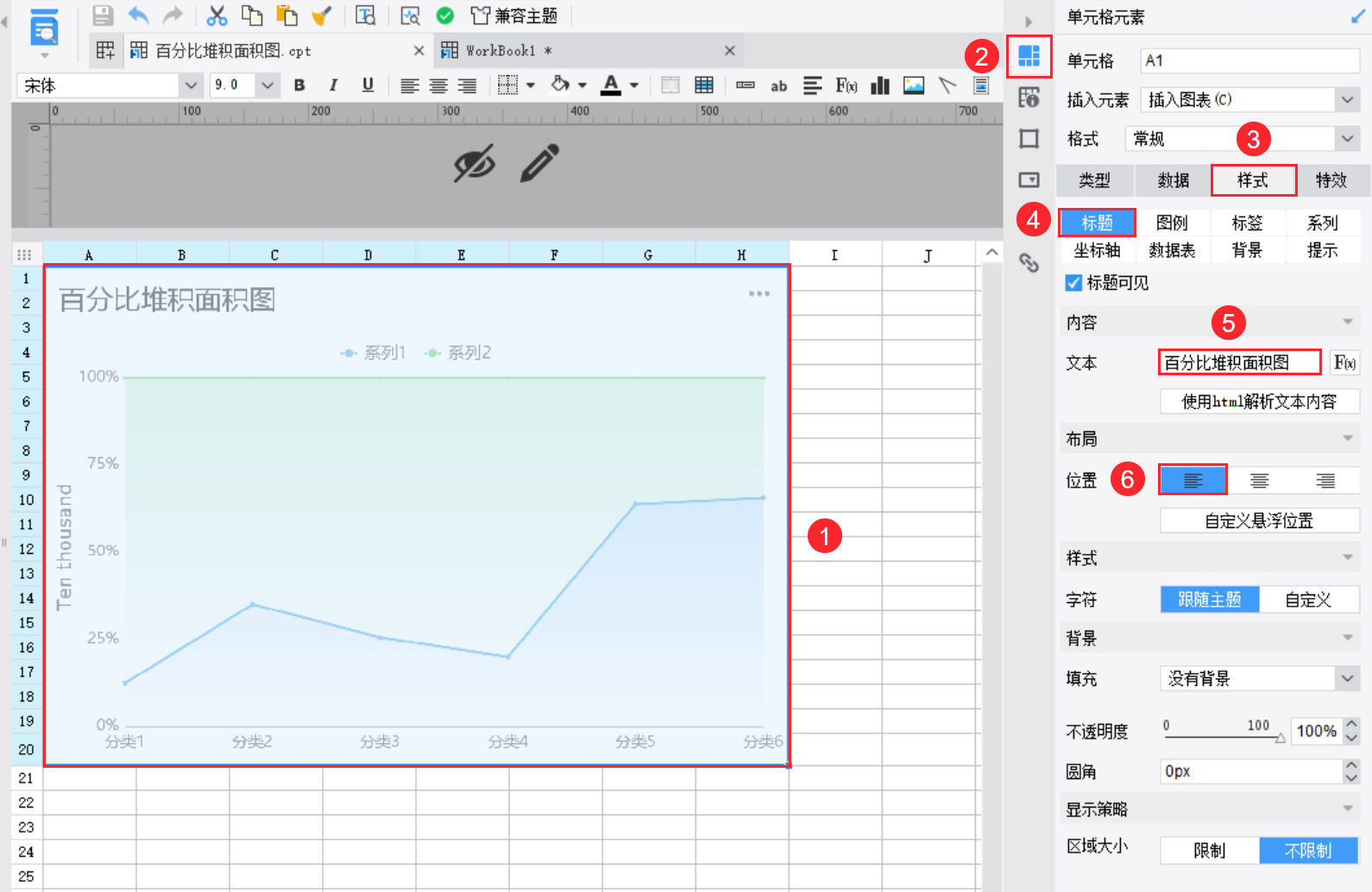Open the 图例 style sub-tab
Screen dimensions: 1372x892
[x=1172, y=223]
